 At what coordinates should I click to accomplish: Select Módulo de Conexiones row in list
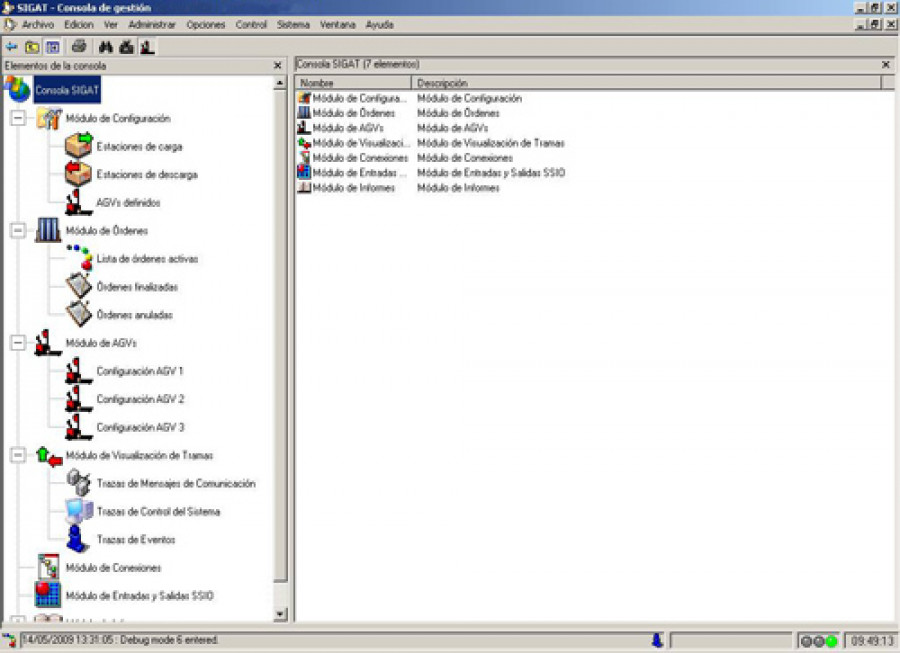pyautogui.click(x=353, y=158)
